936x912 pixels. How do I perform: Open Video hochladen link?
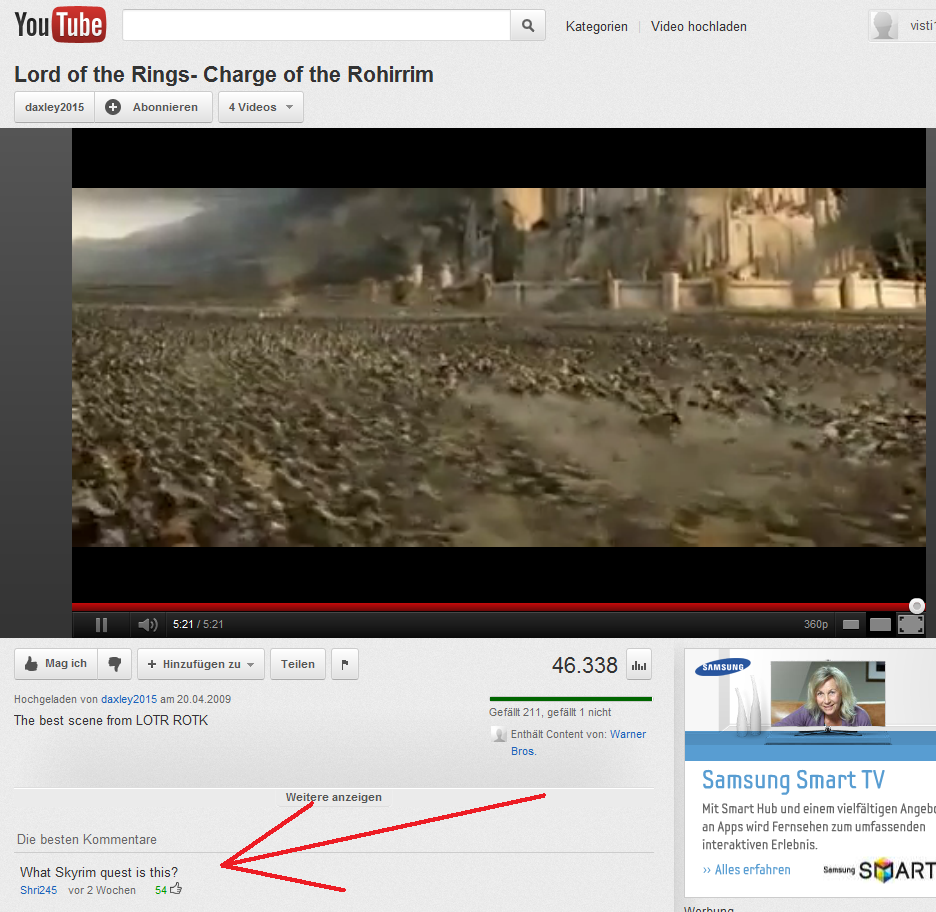pyautogui.click(x=698, y=26)
